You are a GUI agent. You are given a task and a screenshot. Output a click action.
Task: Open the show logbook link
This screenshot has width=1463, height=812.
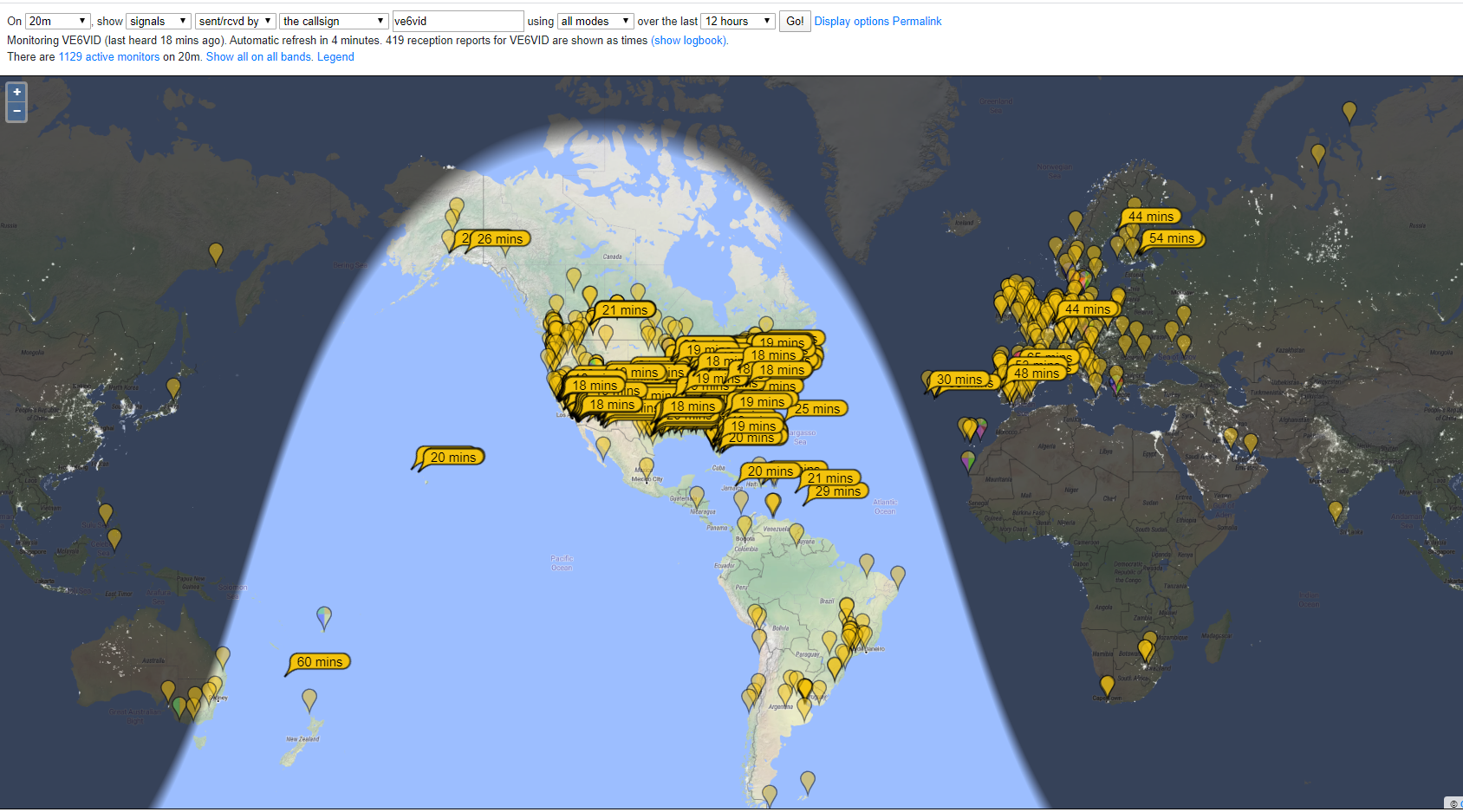[689, 40]
